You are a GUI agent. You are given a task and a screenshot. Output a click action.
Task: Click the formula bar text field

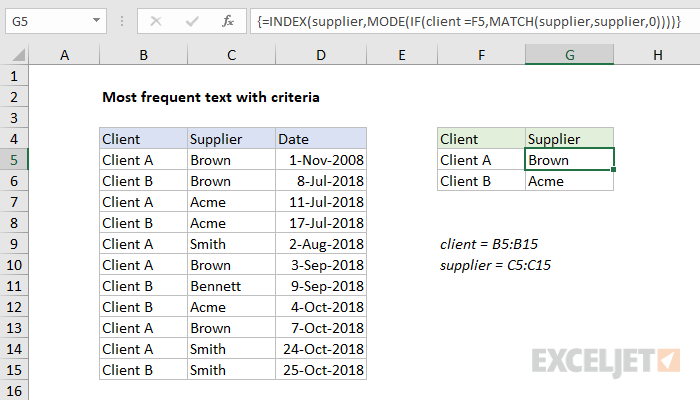[475, 21]
